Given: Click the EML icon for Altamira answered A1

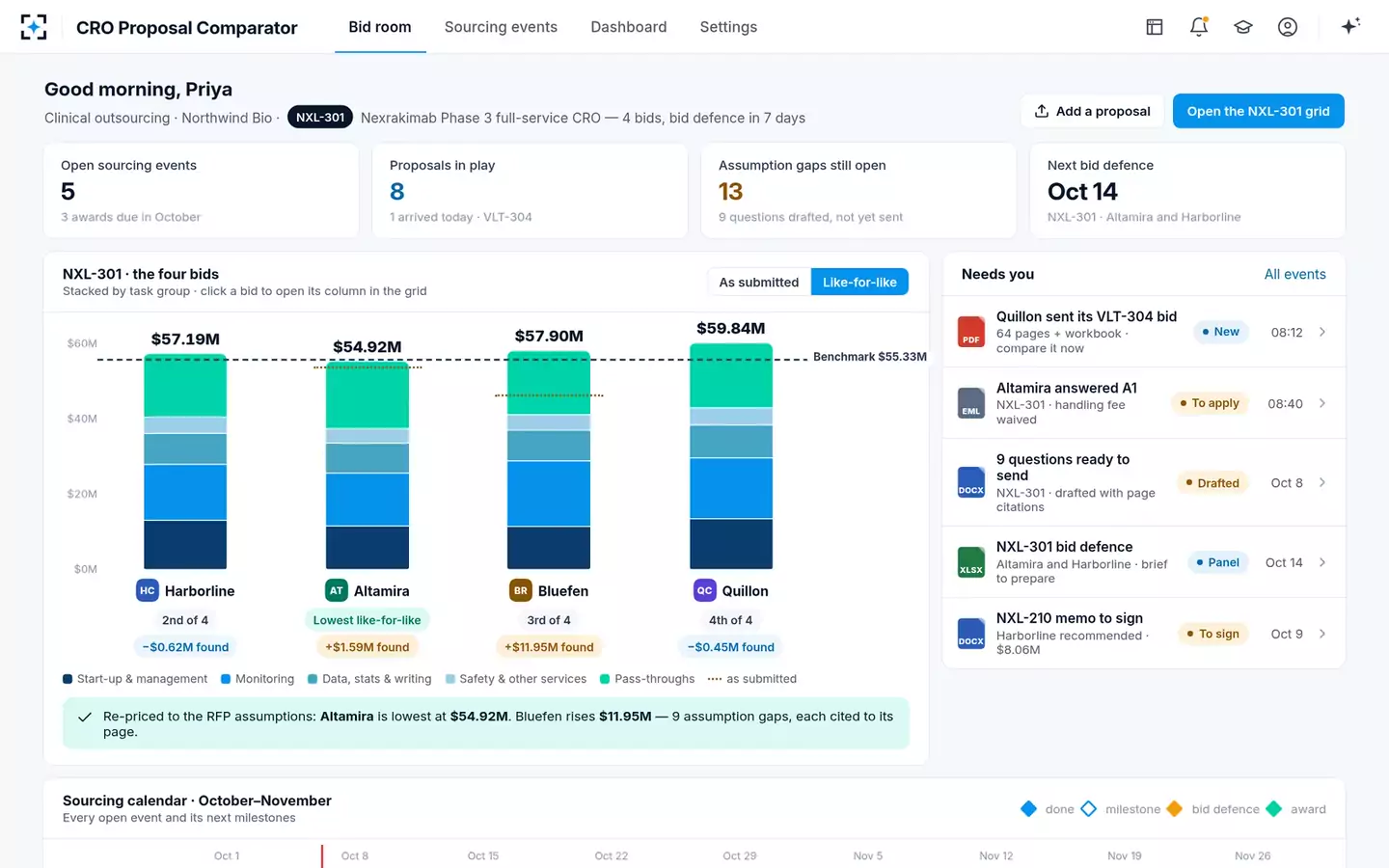Looking at the screenshot, I should click(970, 403).
